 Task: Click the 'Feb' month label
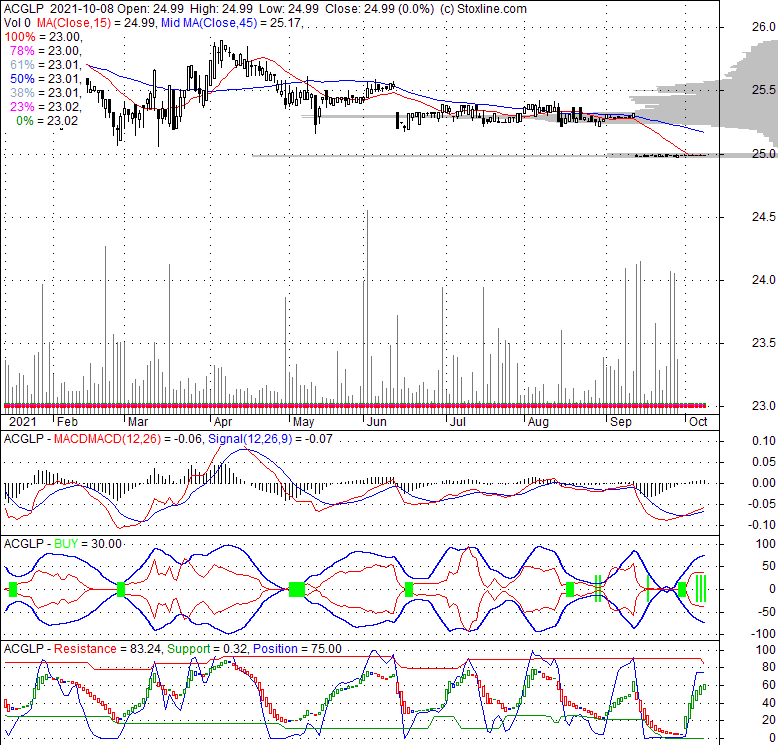[x=67, y=422]
